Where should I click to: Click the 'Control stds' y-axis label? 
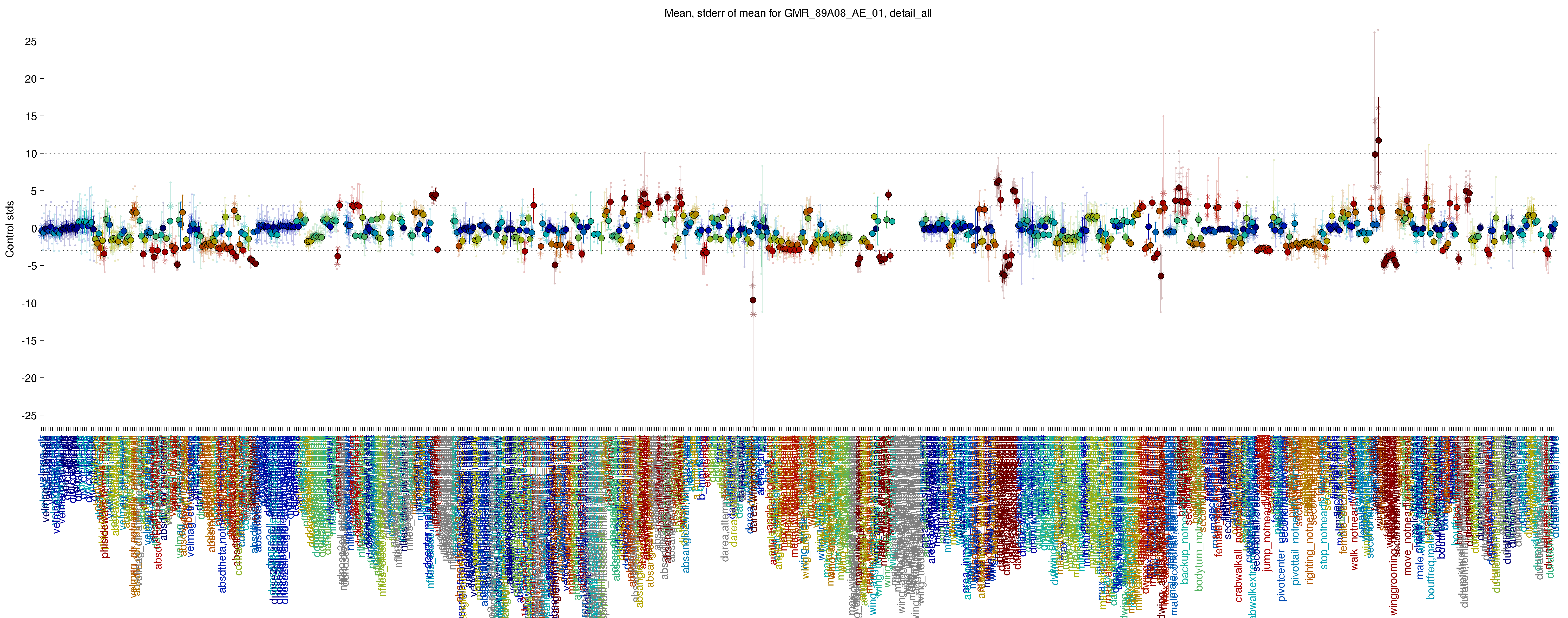coord(10,229)
